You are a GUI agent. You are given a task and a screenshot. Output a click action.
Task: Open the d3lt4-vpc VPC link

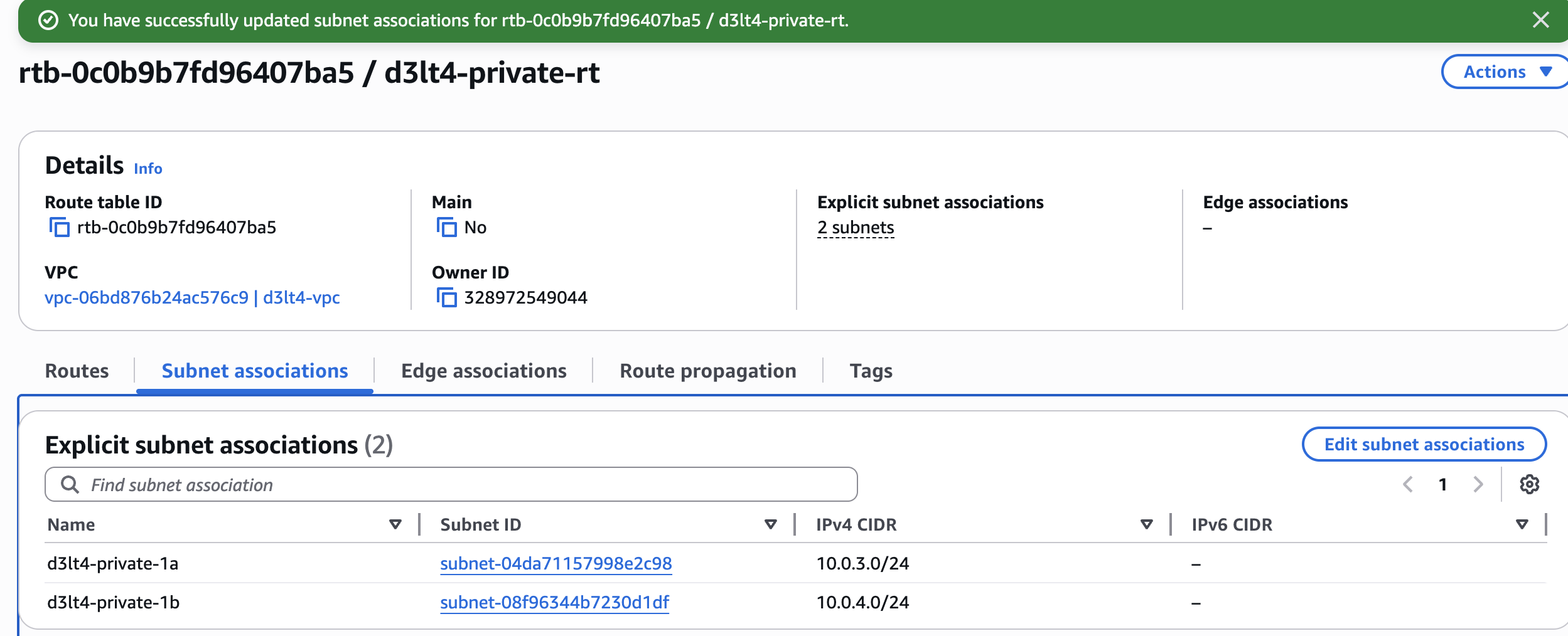tap(302, 298)
